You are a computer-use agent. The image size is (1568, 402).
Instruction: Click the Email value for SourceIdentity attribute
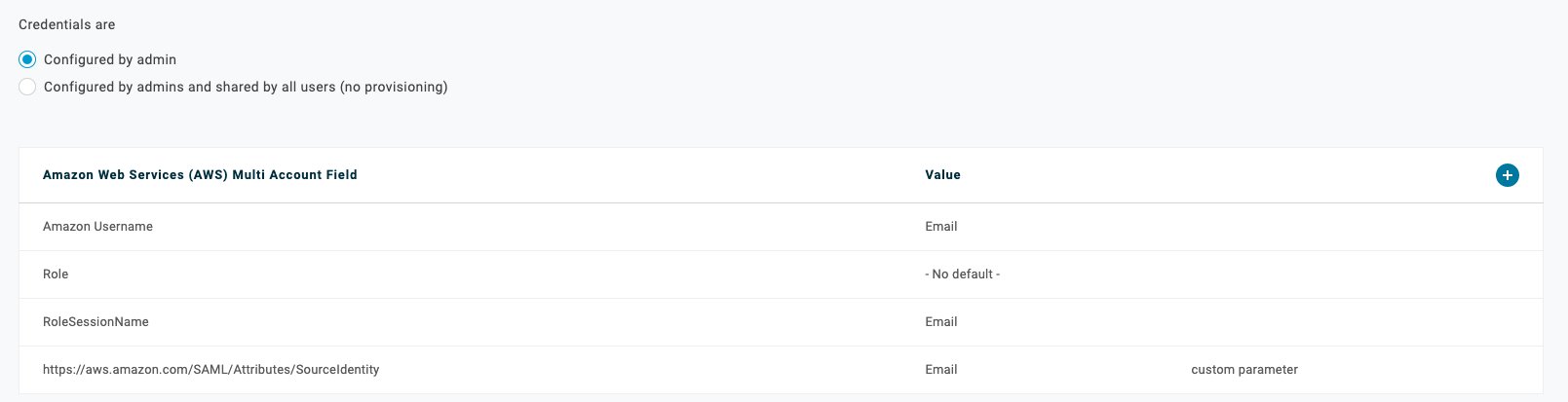[941, 370]
